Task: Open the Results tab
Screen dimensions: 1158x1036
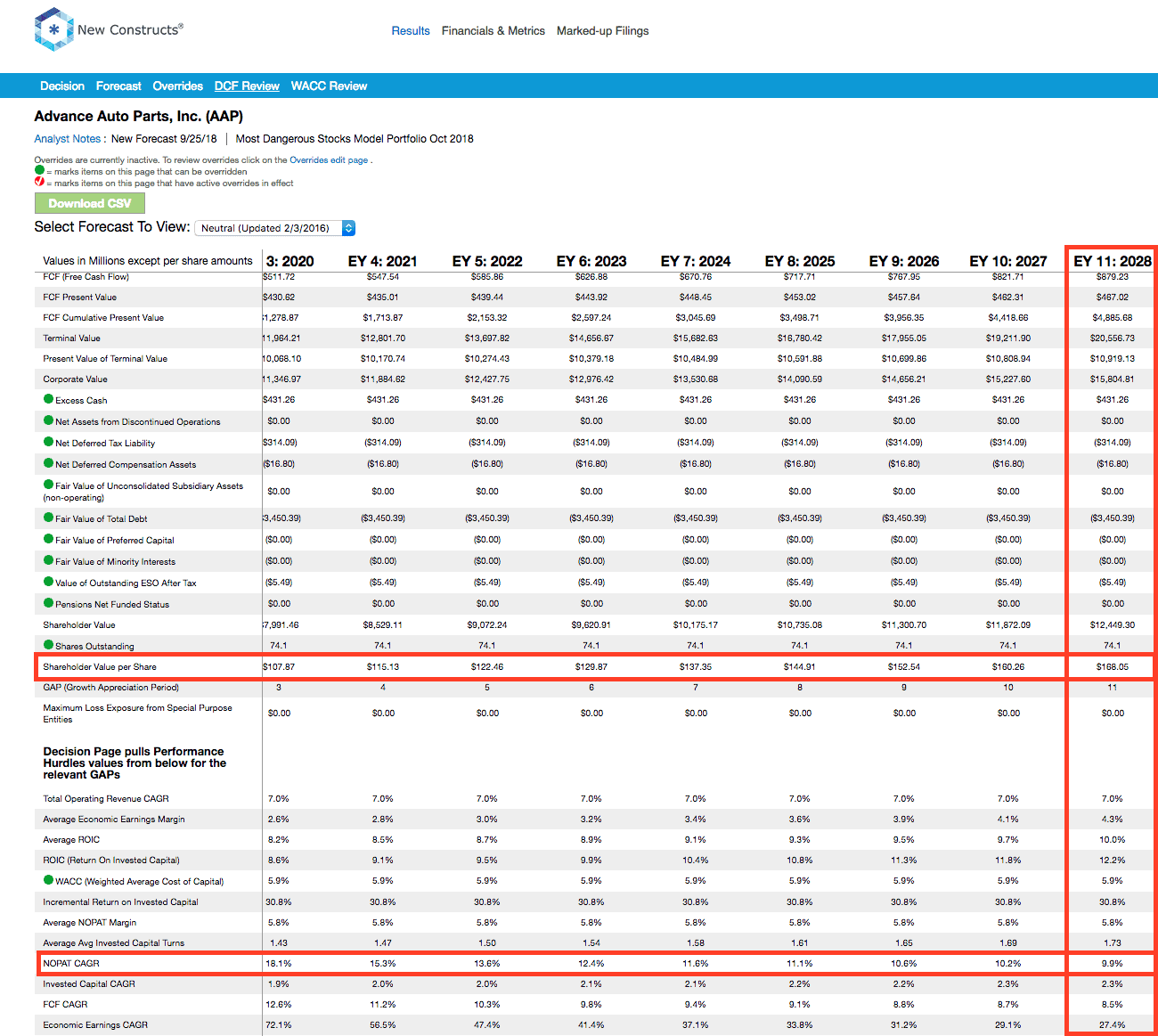Action: pyautogui.click(x=411, y=30)
